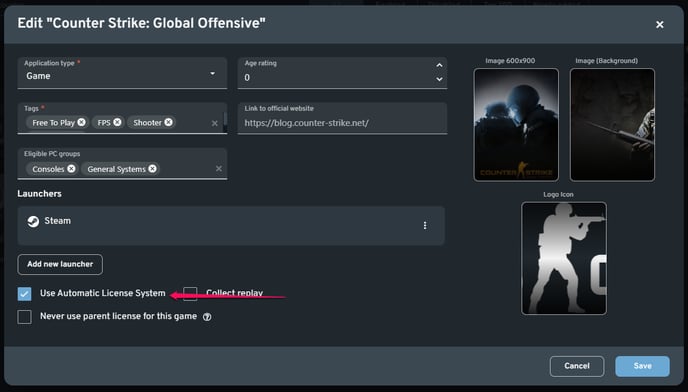
Task: Change the Logo Icon image
Action: coord(564,258)
